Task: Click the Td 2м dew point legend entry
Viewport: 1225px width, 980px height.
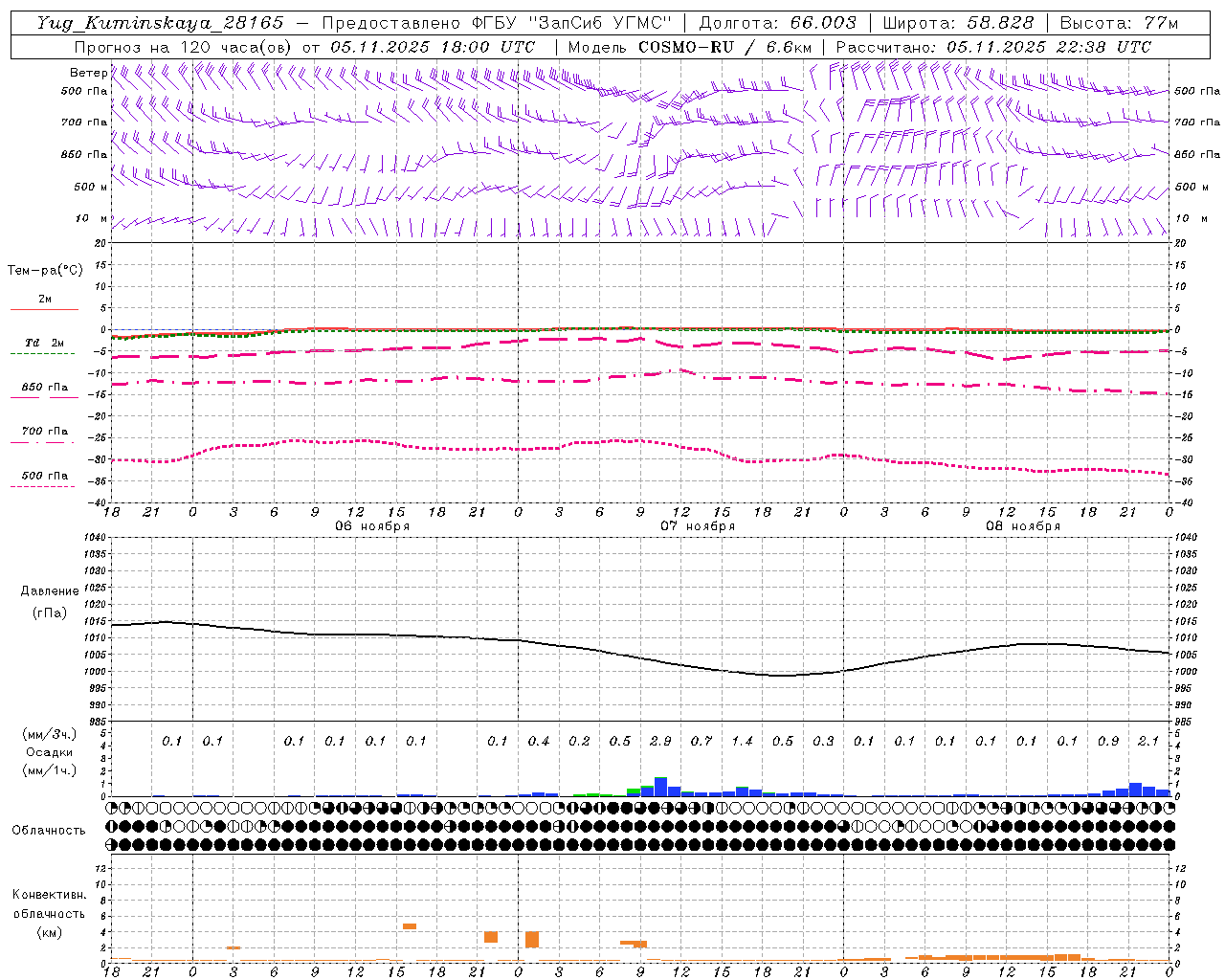Action: [x=44, y=343]
